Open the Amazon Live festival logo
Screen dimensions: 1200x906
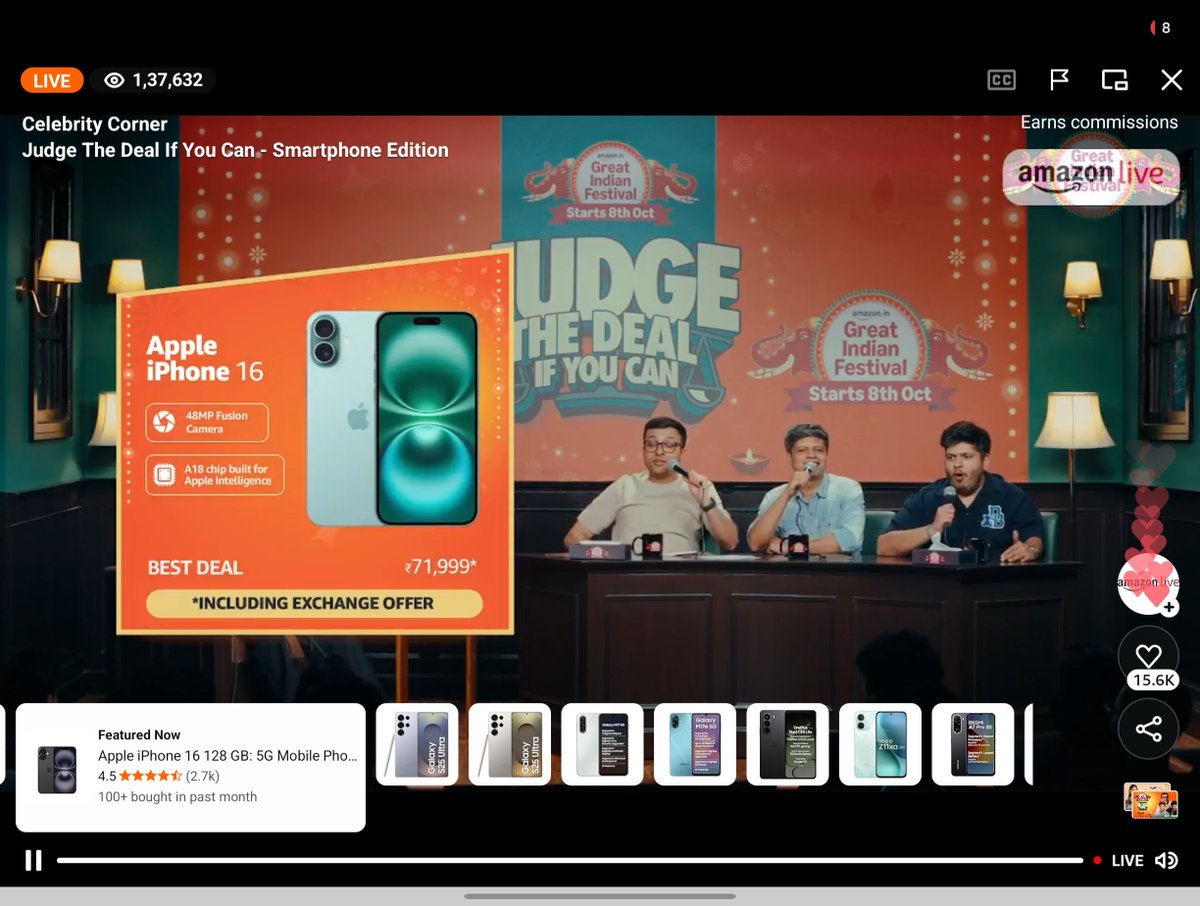coord(1091,176)
